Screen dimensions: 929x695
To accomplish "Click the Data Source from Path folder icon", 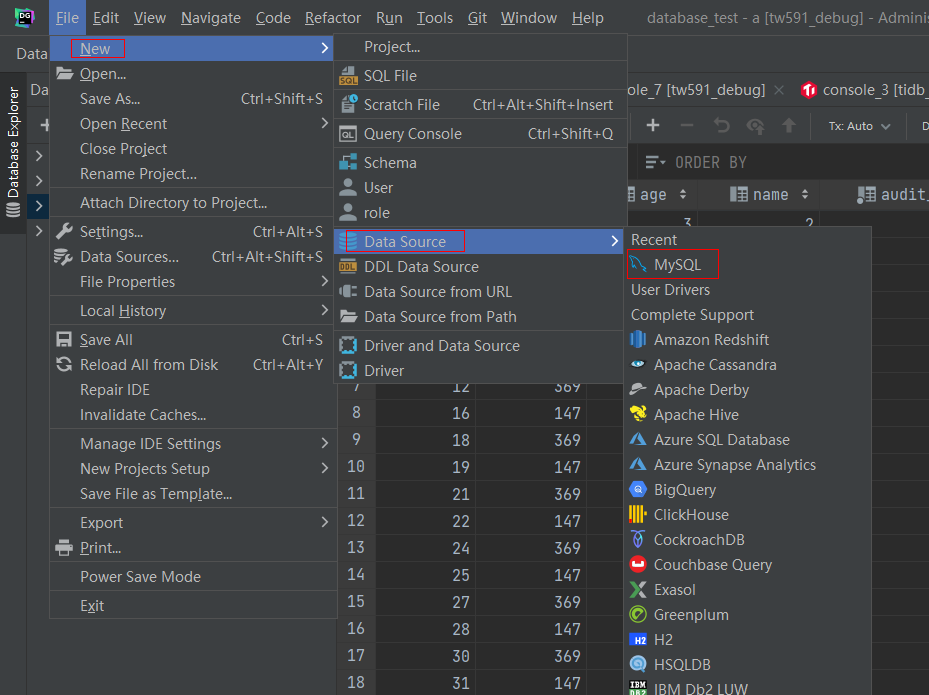I will pos(348,316).
